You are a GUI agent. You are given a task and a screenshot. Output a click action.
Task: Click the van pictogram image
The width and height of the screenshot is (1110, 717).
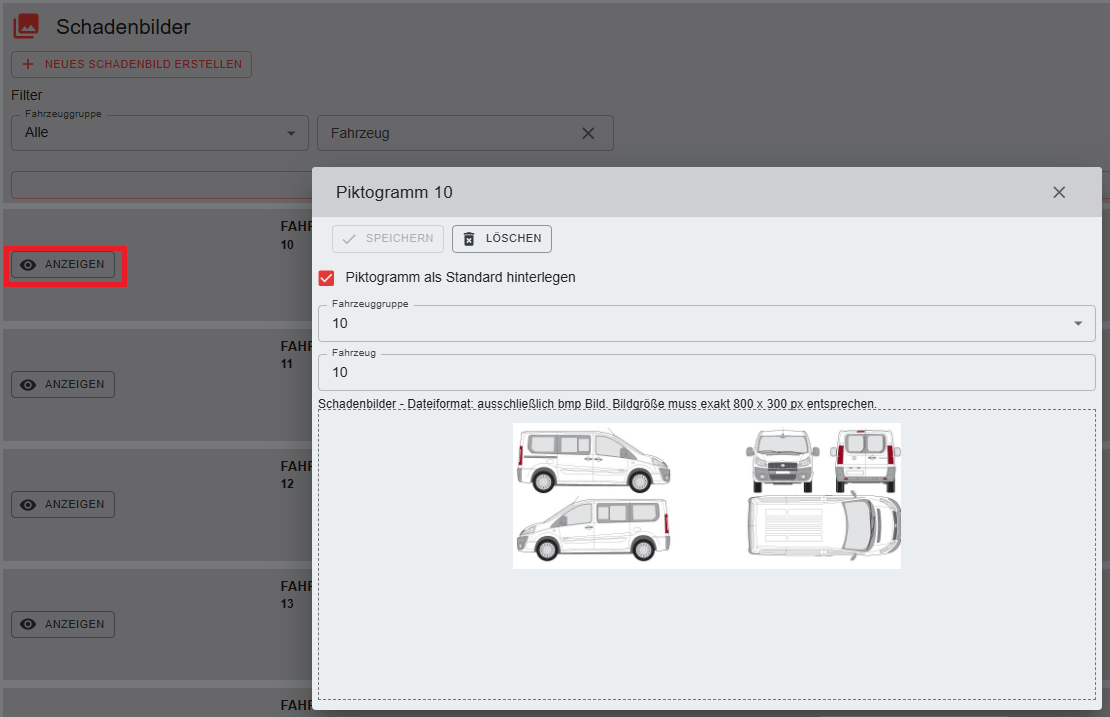point(706,496)
